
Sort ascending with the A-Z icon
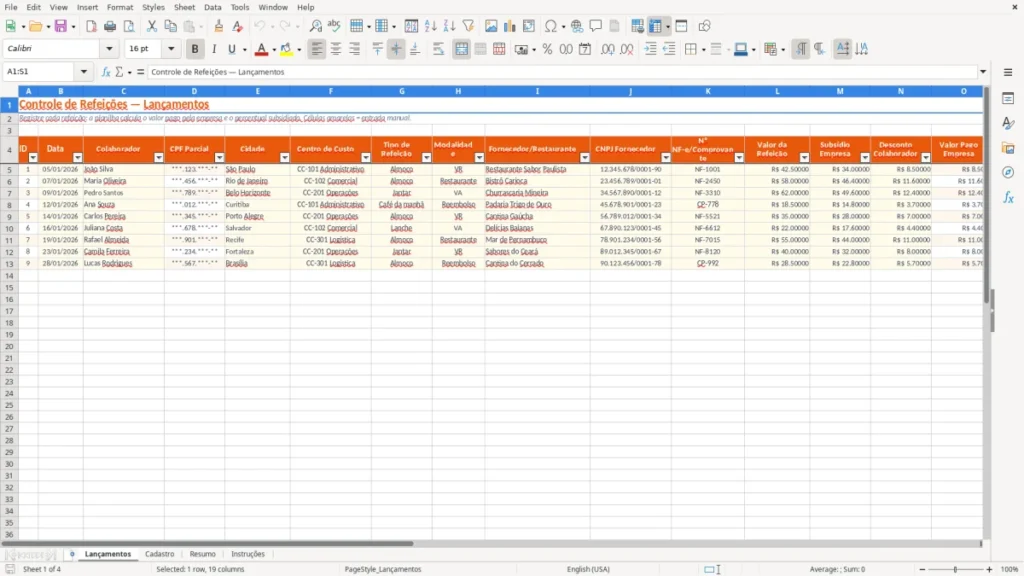click(x=430, y=26)
